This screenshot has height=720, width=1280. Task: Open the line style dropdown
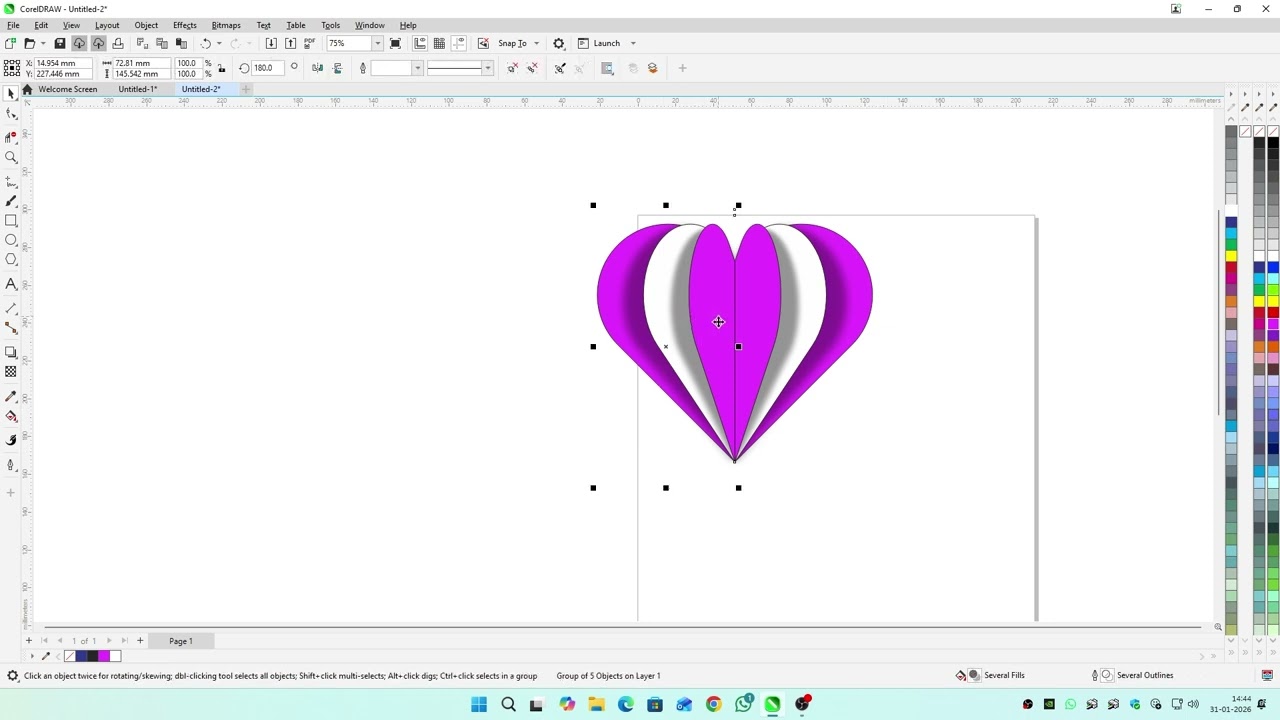(487, 68)
